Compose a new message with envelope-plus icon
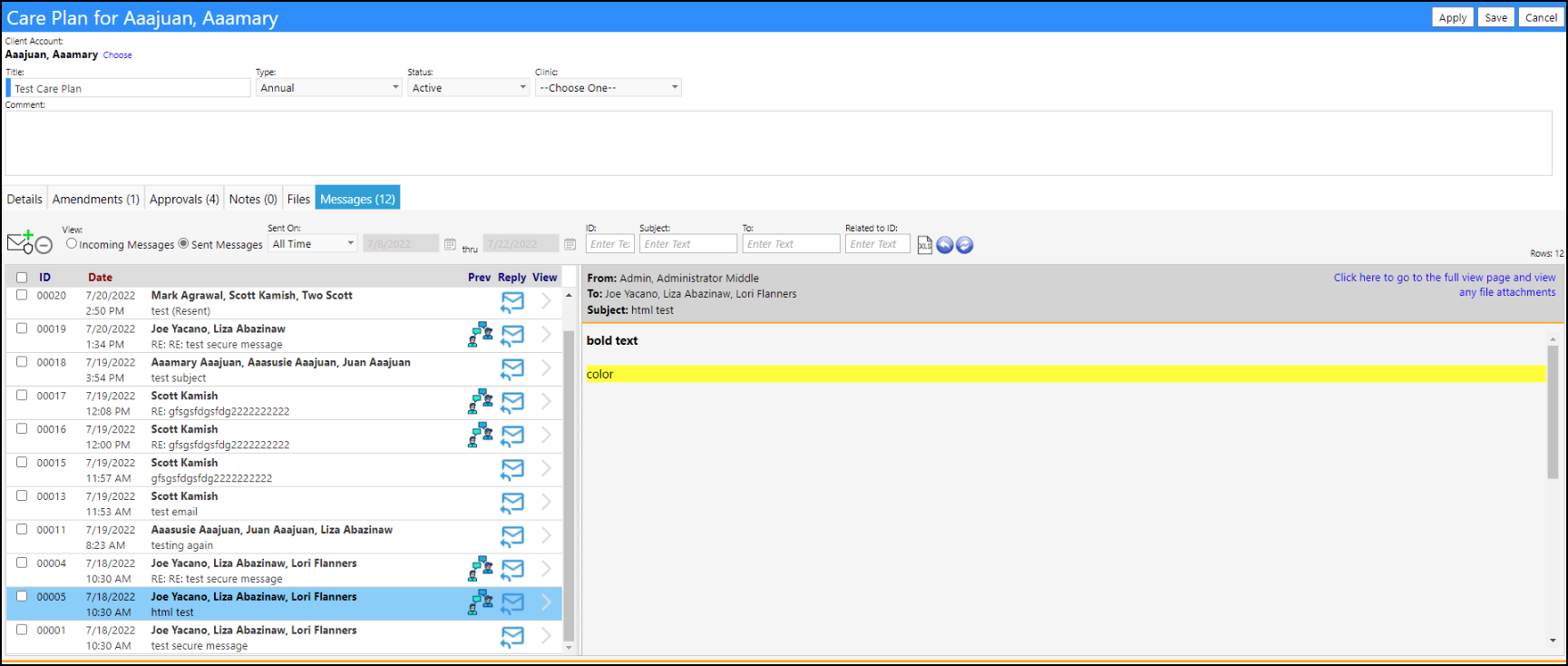This screenshot has height=666, width=1568. click(20, 242)
